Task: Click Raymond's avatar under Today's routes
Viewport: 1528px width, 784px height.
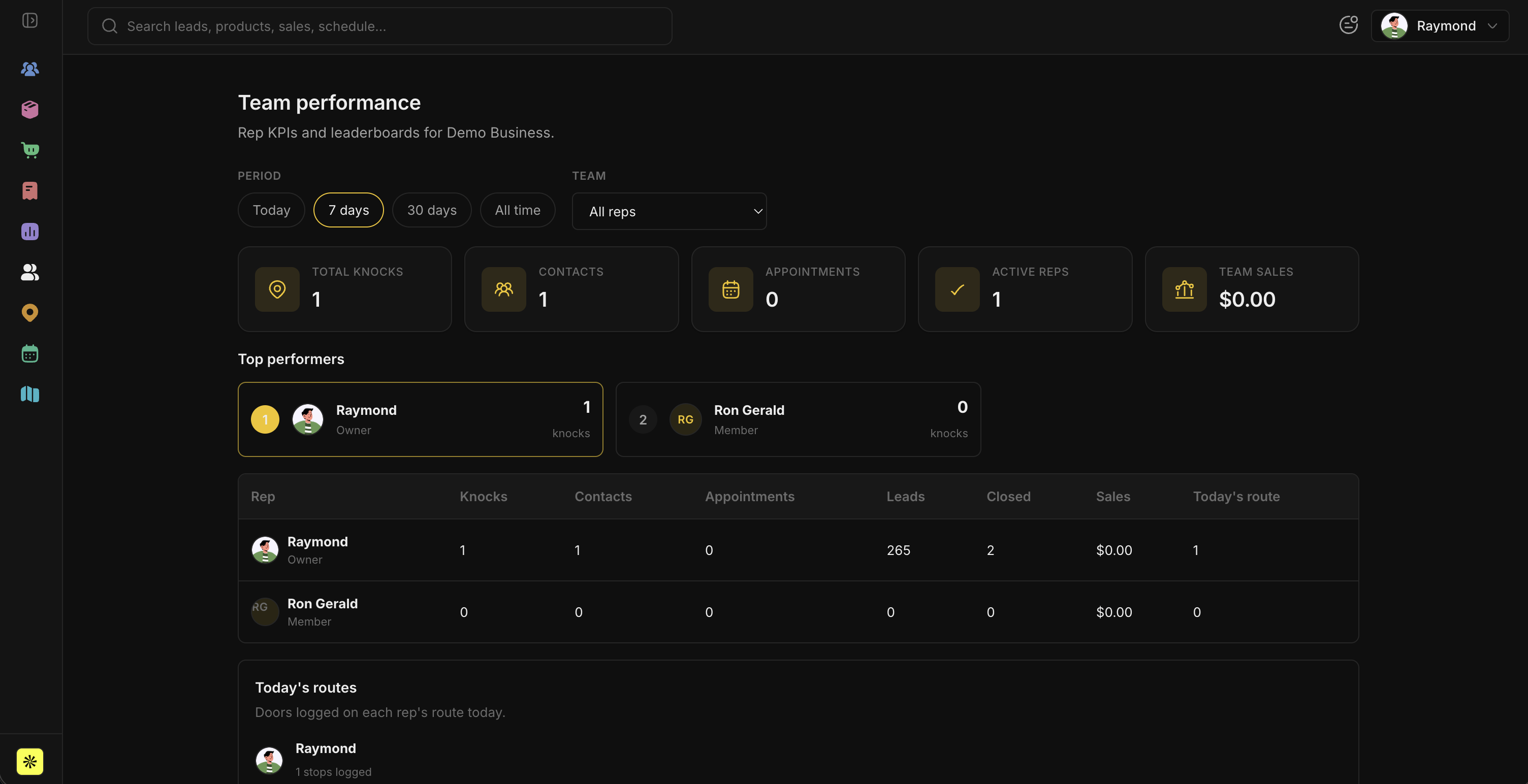Action: (x=269, y=760)
